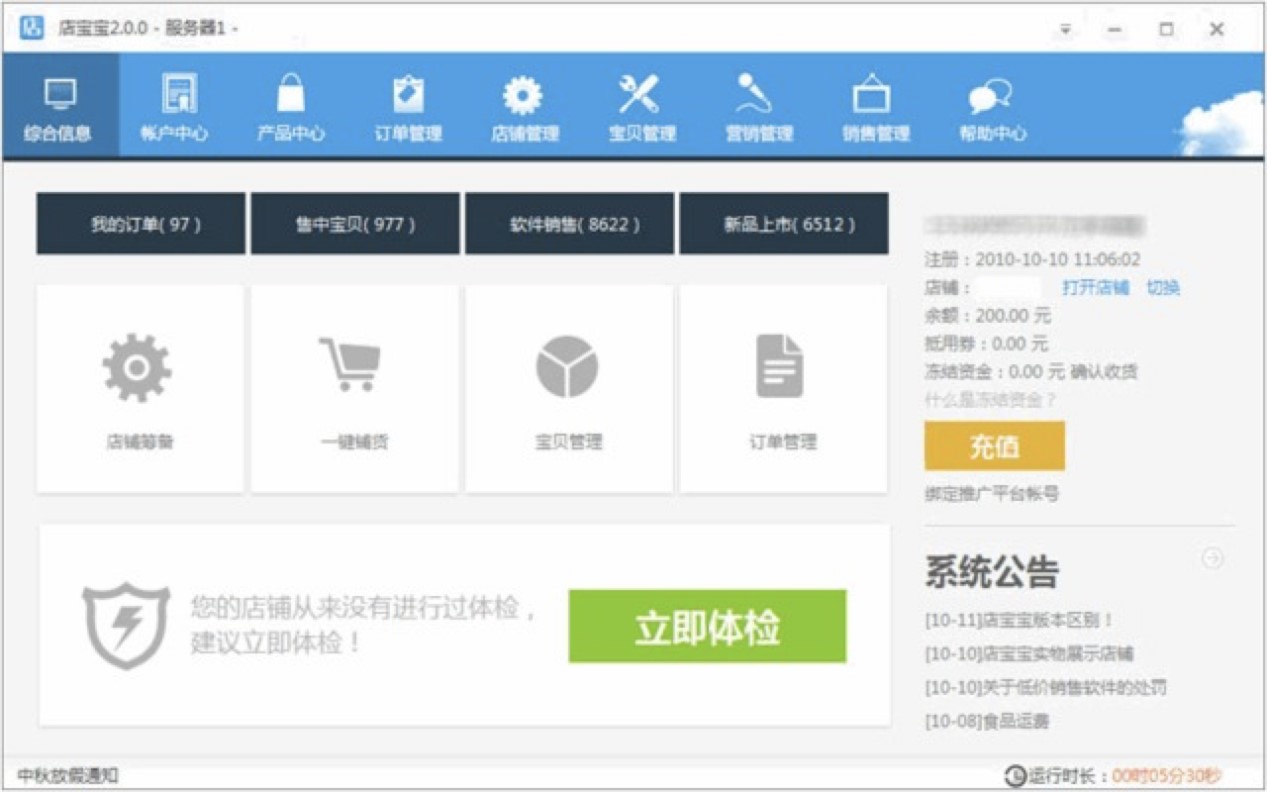Click the arrow circle next to 系统公告
Viewport: 1267px width, 792px height.
(1213, 558)
